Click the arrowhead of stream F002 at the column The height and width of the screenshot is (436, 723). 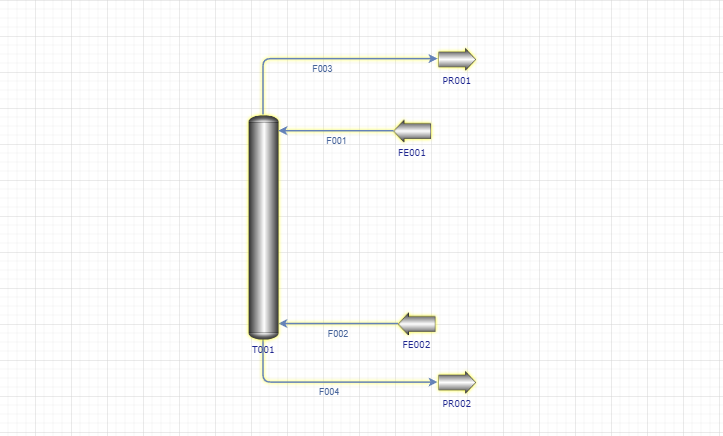pos(284,324)
